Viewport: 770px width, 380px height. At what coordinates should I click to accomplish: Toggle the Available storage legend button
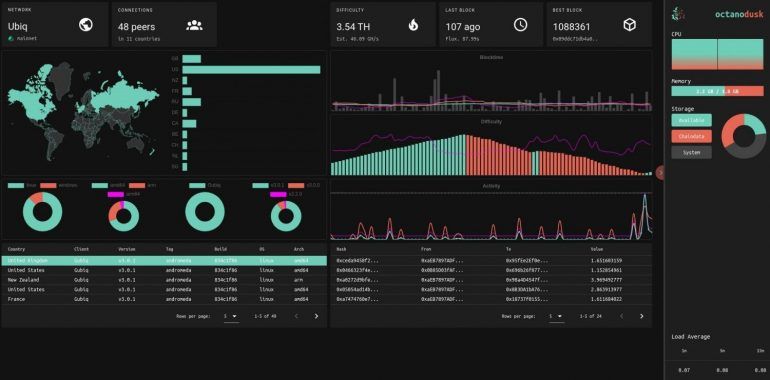click(x=691, y=120)
